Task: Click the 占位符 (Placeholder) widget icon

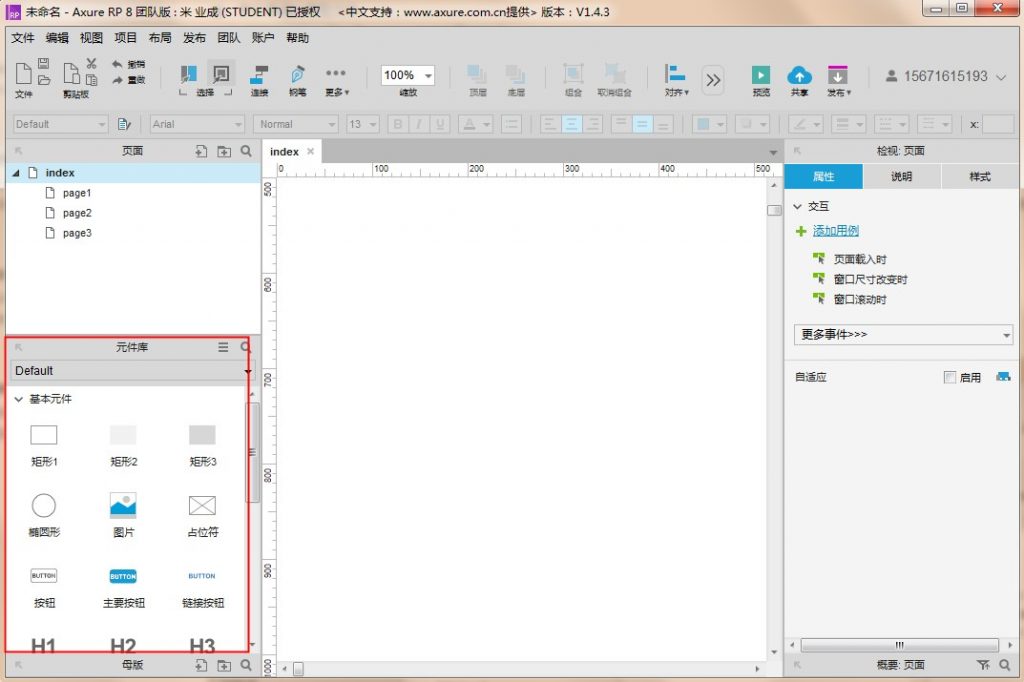Action: pyautogui.click(x=202, y=506)
